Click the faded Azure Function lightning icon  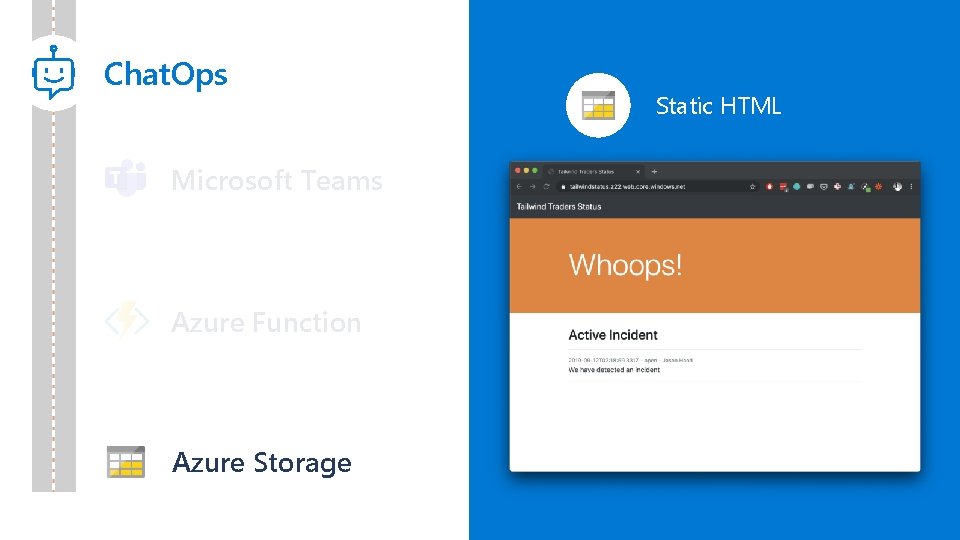click(127, 320)
